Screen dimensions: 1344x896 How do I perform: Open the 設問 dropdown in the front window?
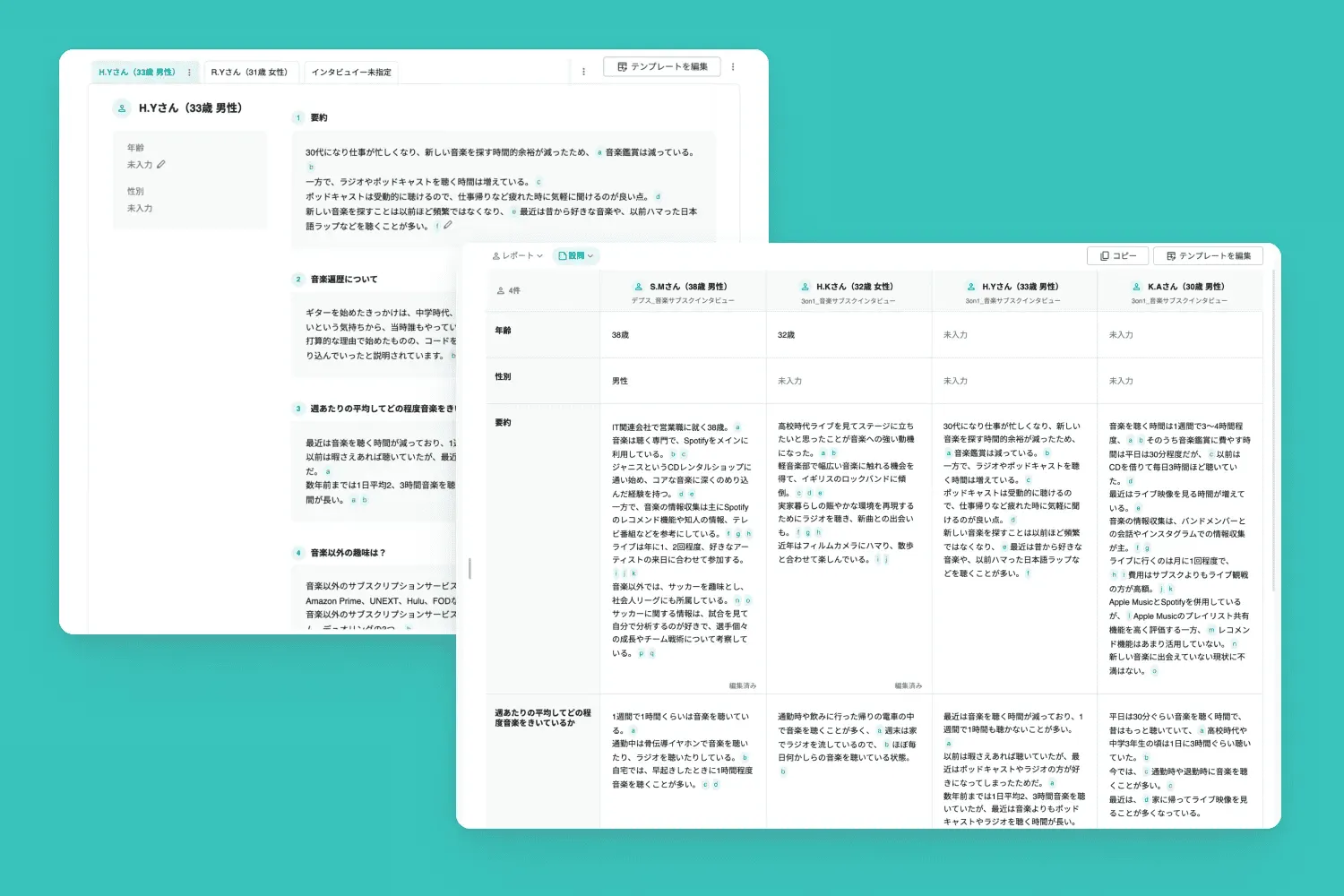(575, 256)
